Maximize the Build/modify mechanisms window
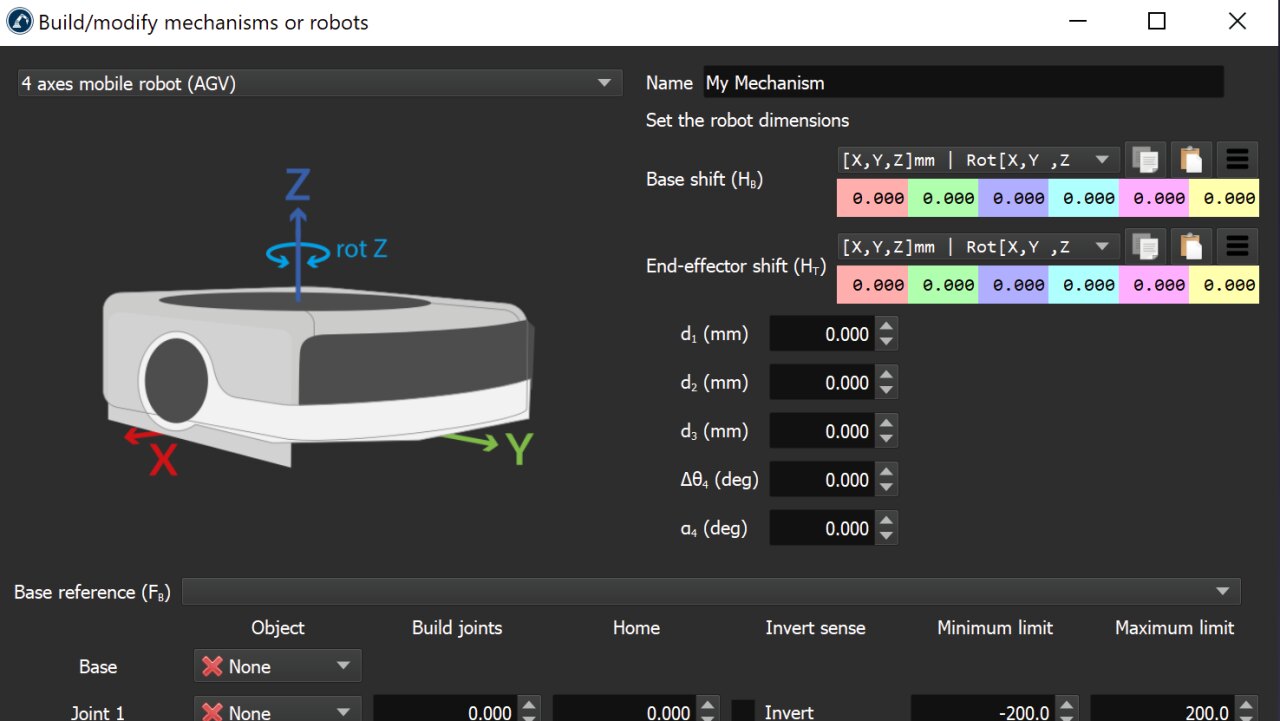1280x721 pixels. [x=1156, y=22]
